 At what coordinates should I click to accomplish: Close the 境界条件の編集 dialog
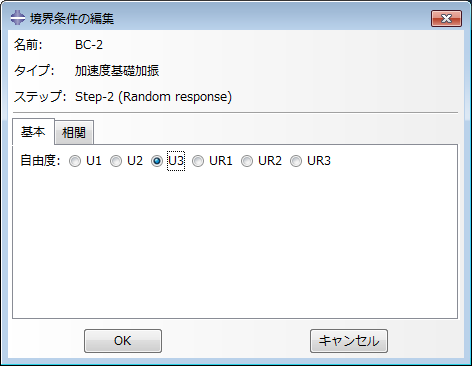pyautogui.click(x=446, y=18)
